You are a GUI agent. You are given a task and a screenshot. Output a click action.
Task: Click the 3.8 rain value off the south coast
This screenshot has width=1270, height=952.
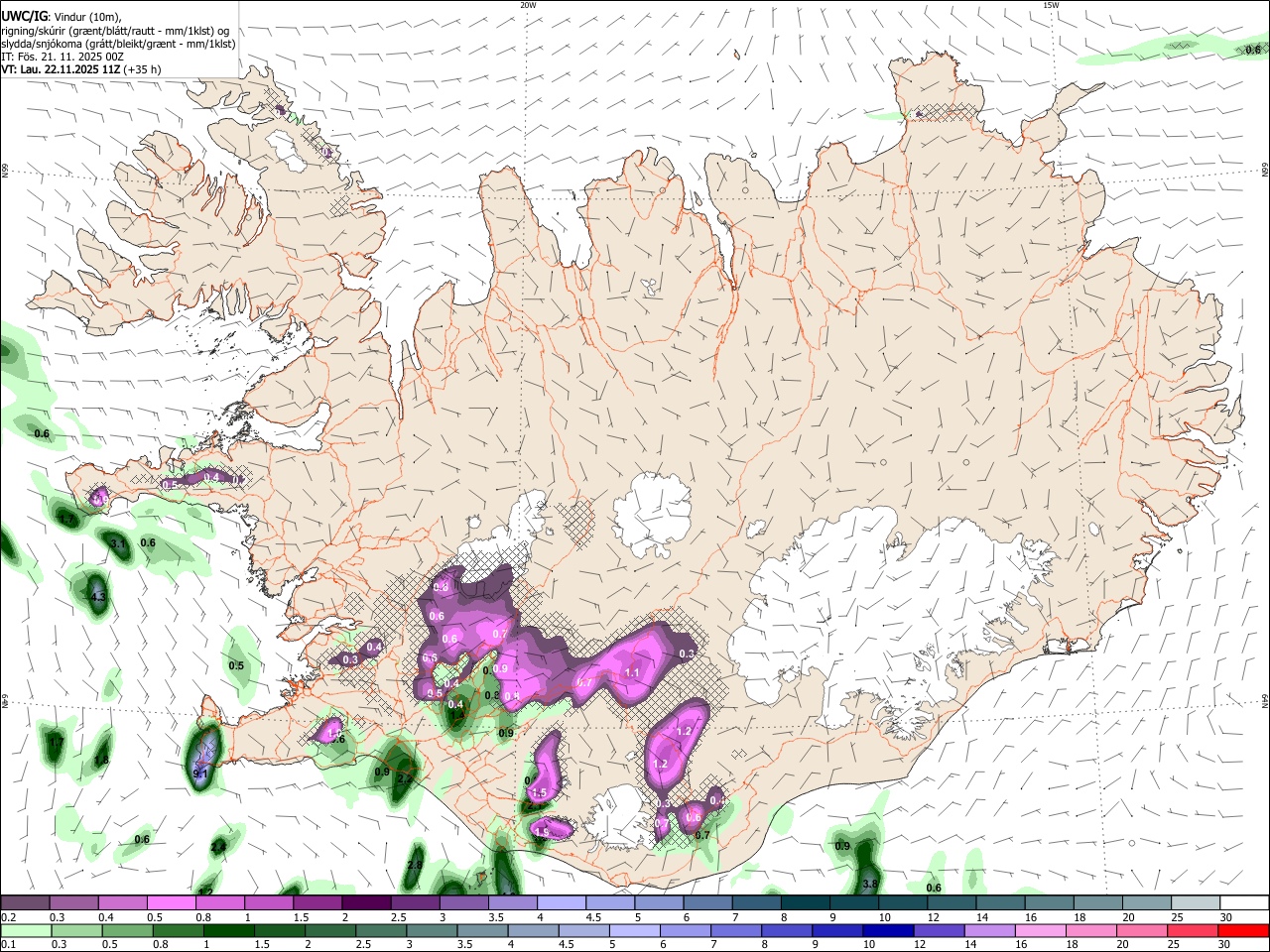tap(870, 884)
